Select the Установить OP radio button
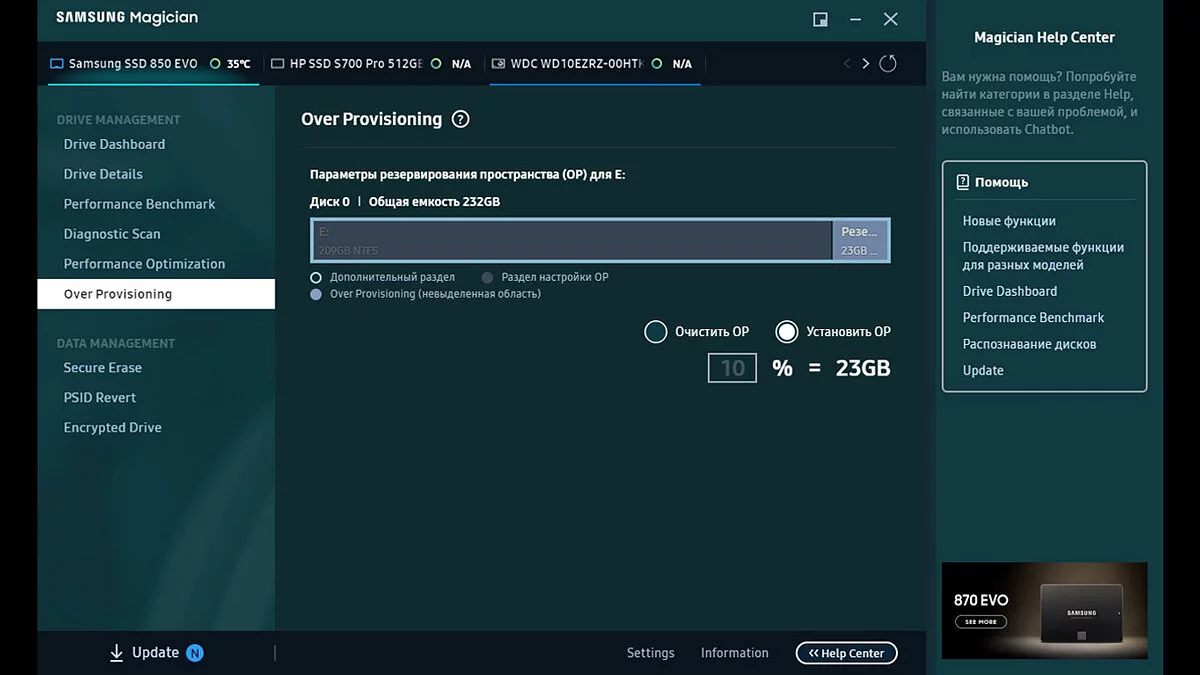Image resolution: width=1200 pixels, height=675 pixels. pyautogui.click(x=787, y=332)
